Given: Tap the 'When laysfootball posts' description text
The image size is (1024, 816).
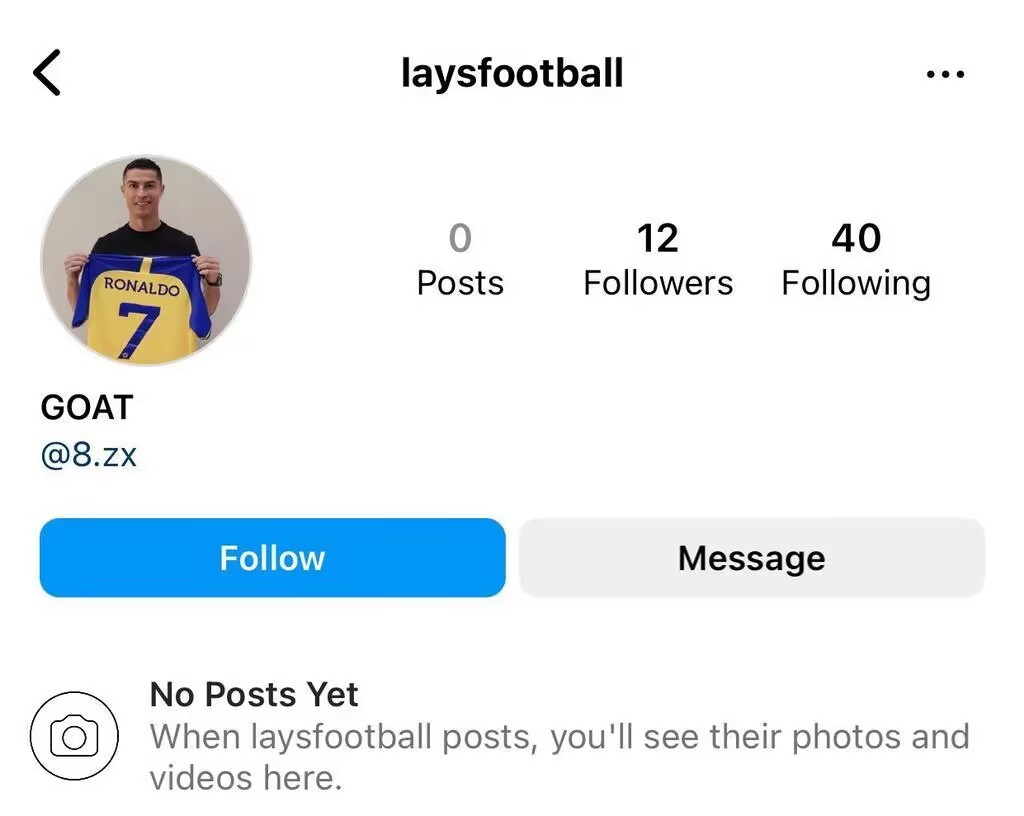Looking at the screenshot, I should coord(559,737).
